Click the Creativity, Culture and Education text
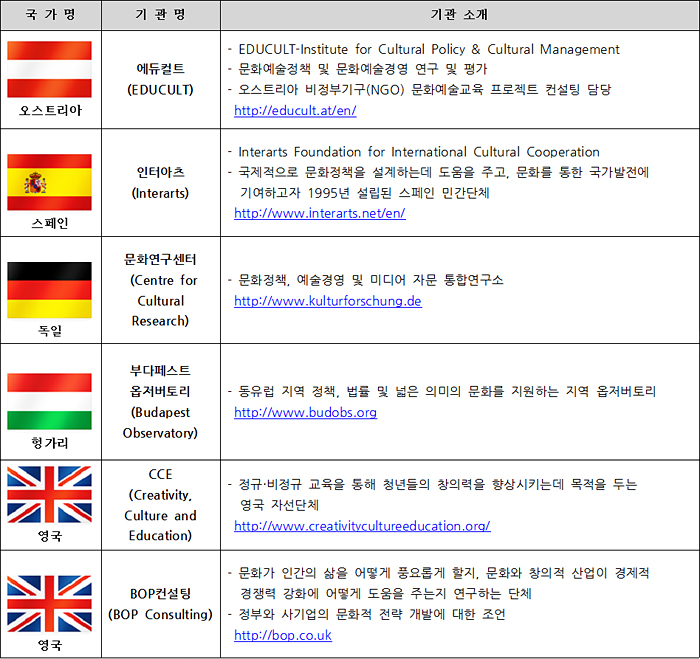Screen dimensions: 700x659 [x=160, y=515]
